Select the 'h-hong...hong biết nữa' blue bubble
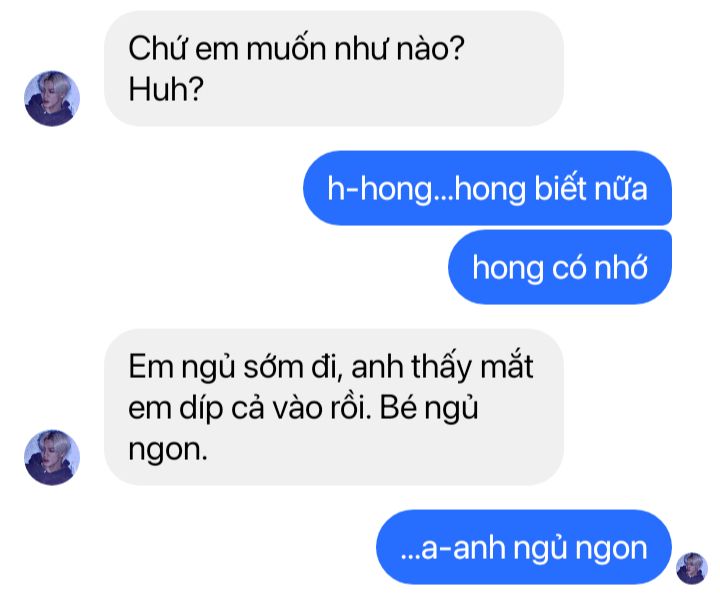Viewport: 720px width, 596px height. click(x=487, y=188)
